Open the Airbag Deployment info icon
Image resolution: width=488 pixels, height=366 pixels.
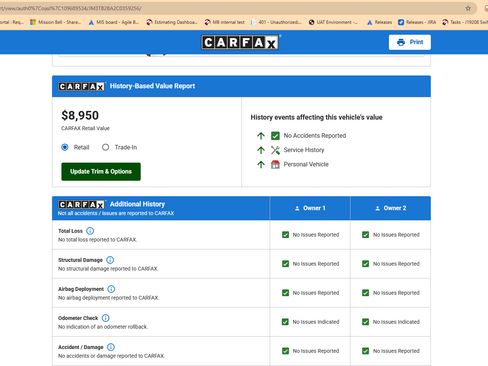[111, 289]
